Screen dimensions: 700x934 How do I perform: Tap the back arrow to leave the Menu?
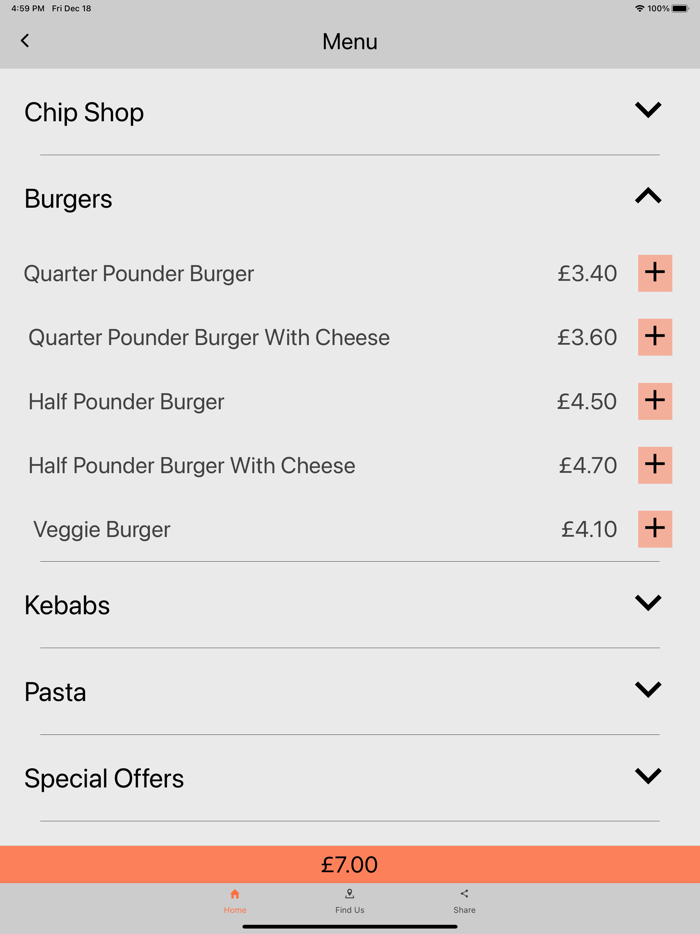click(24, 41)
